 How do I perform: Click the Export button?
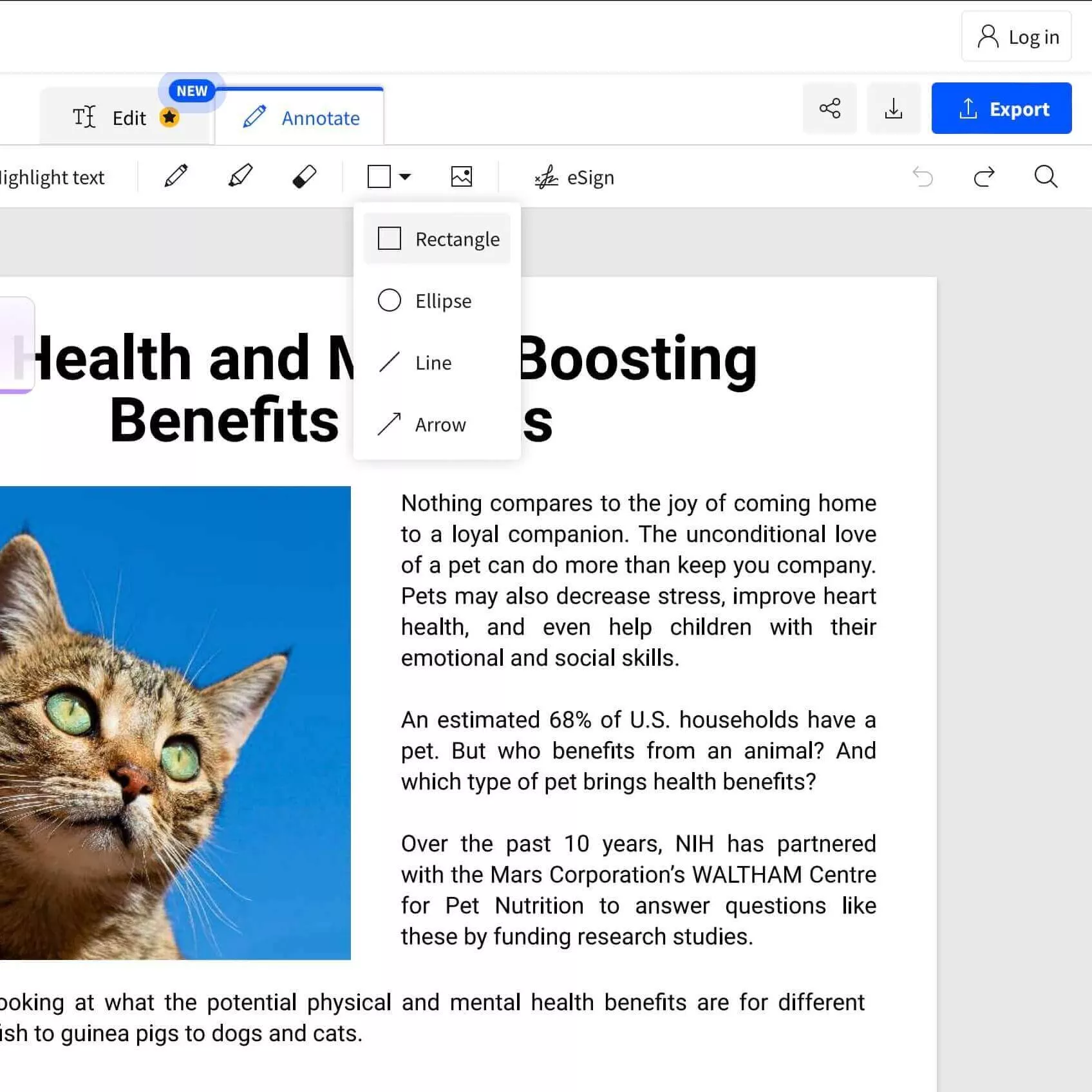1002,109
